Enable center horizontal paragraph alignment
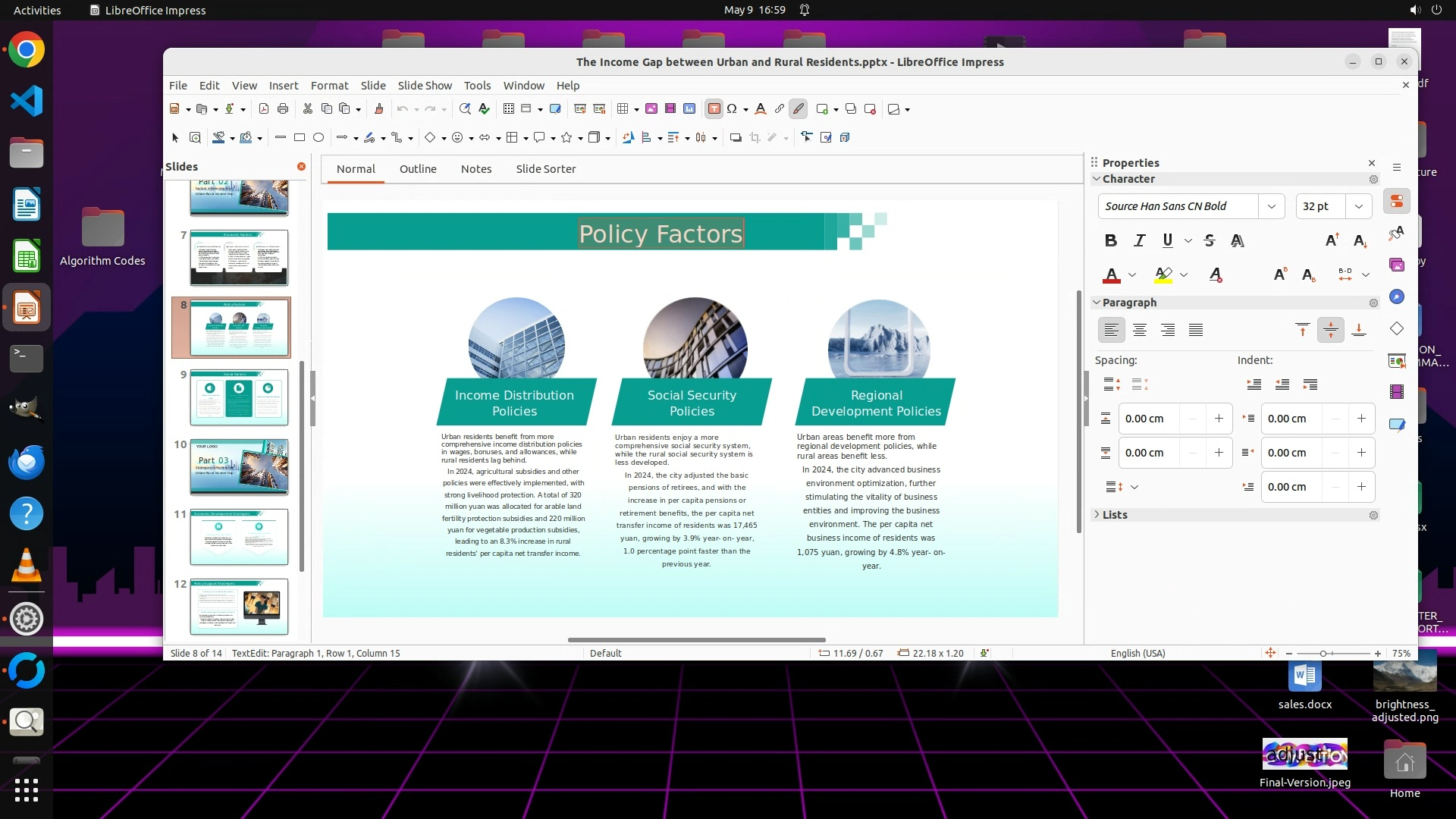The width and height of the screenshot is (1456, 819). click(1139, 330)
